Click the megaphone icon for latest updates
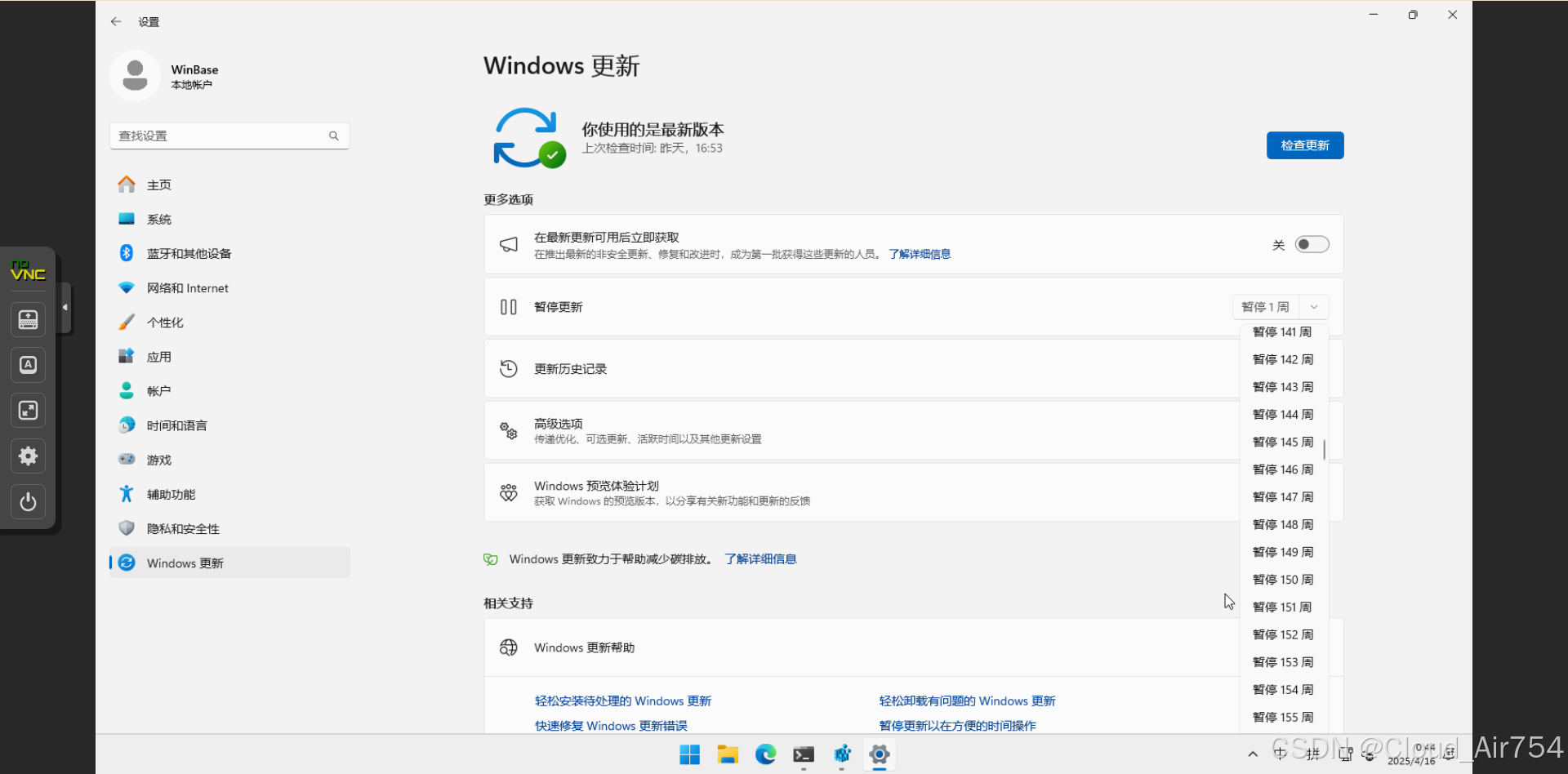The image size is (1568, 774). click(x=509, y=245)
